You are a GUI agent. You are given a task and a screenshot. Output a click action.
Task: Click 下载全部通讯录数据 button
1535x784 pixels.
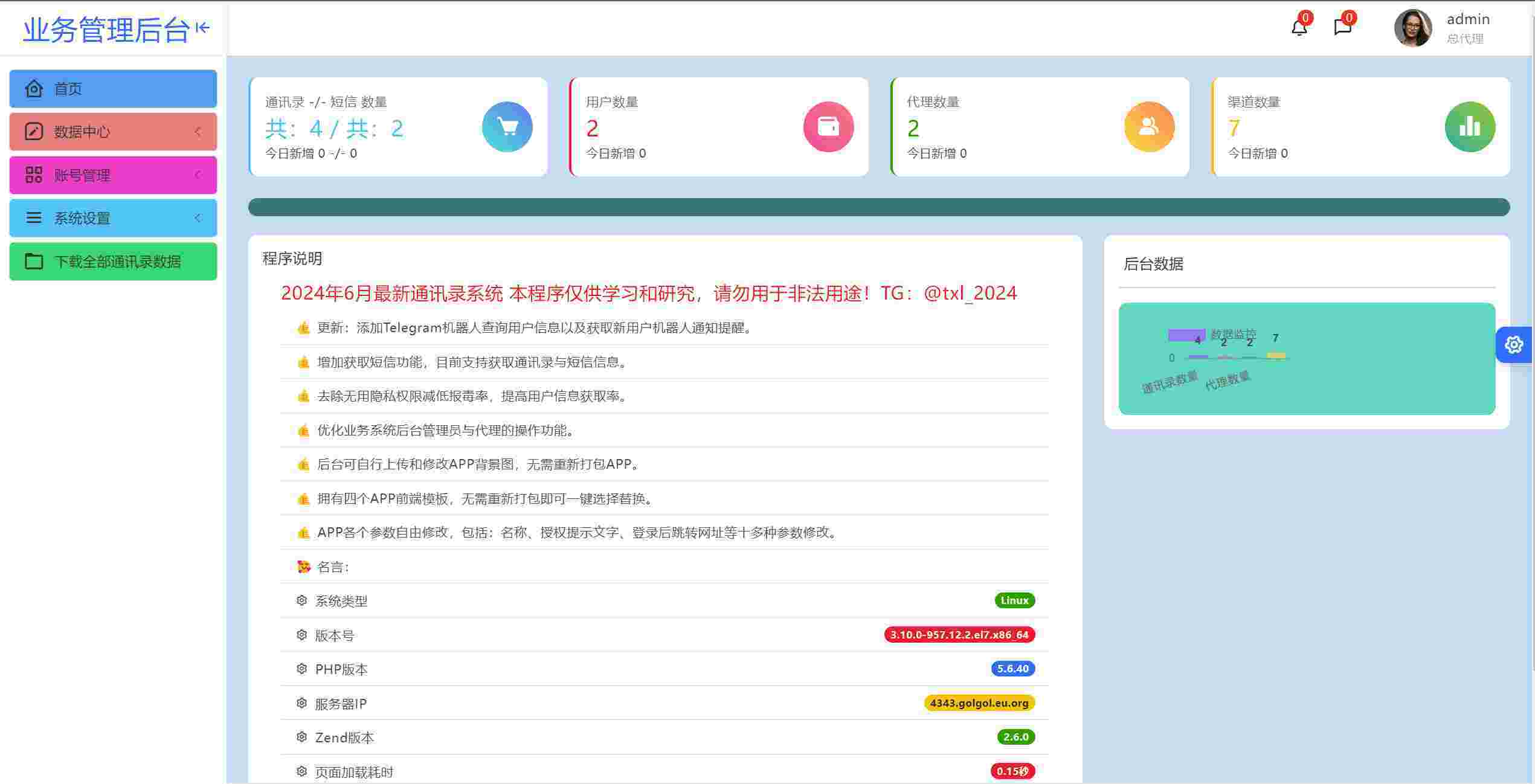pos(113,262)
